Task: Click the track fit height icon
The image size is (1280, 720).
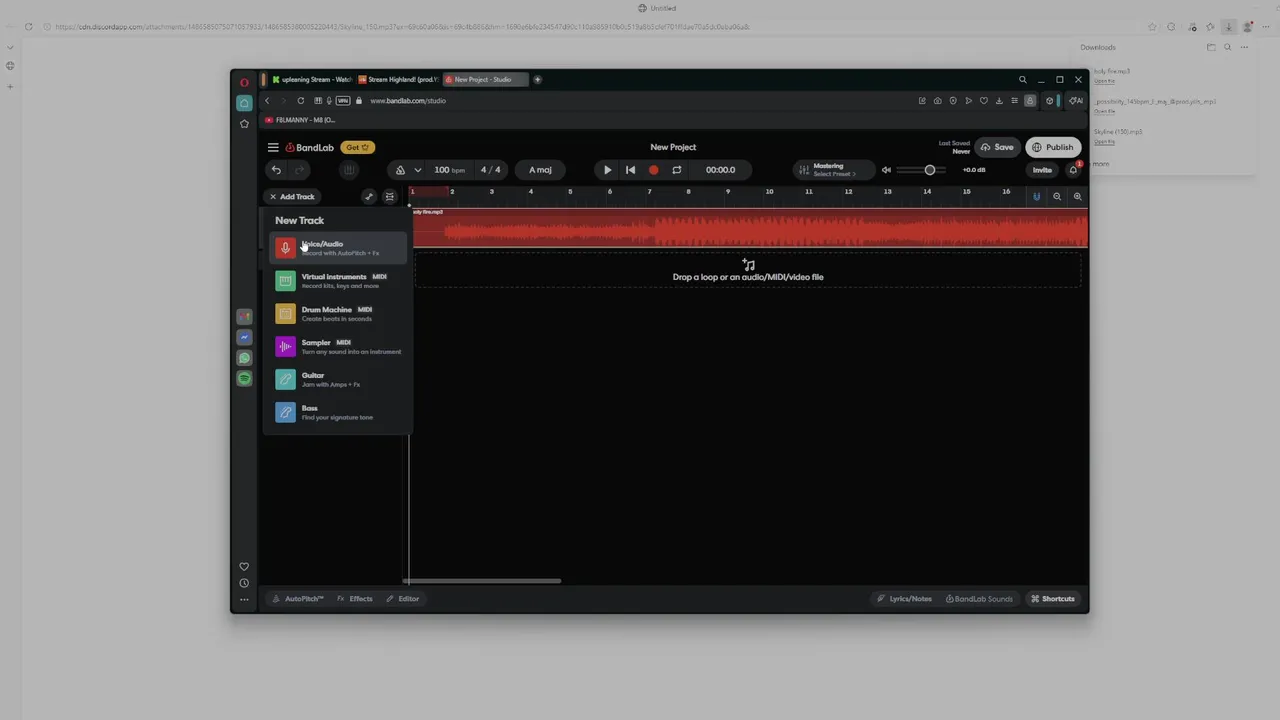Action: tap(390, 197)
